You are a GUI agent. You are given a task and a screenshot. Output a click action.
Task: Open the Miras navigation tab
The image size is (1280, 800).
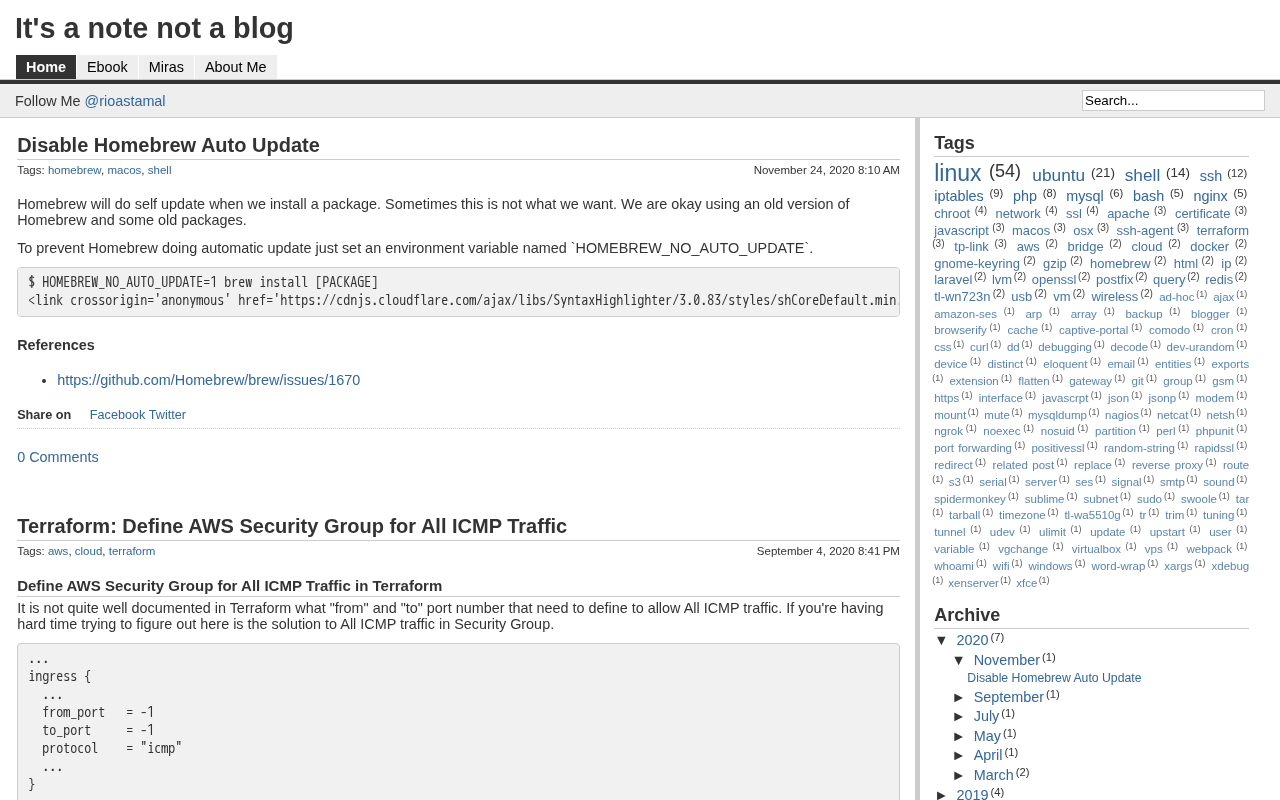click(x=166, y=67)
